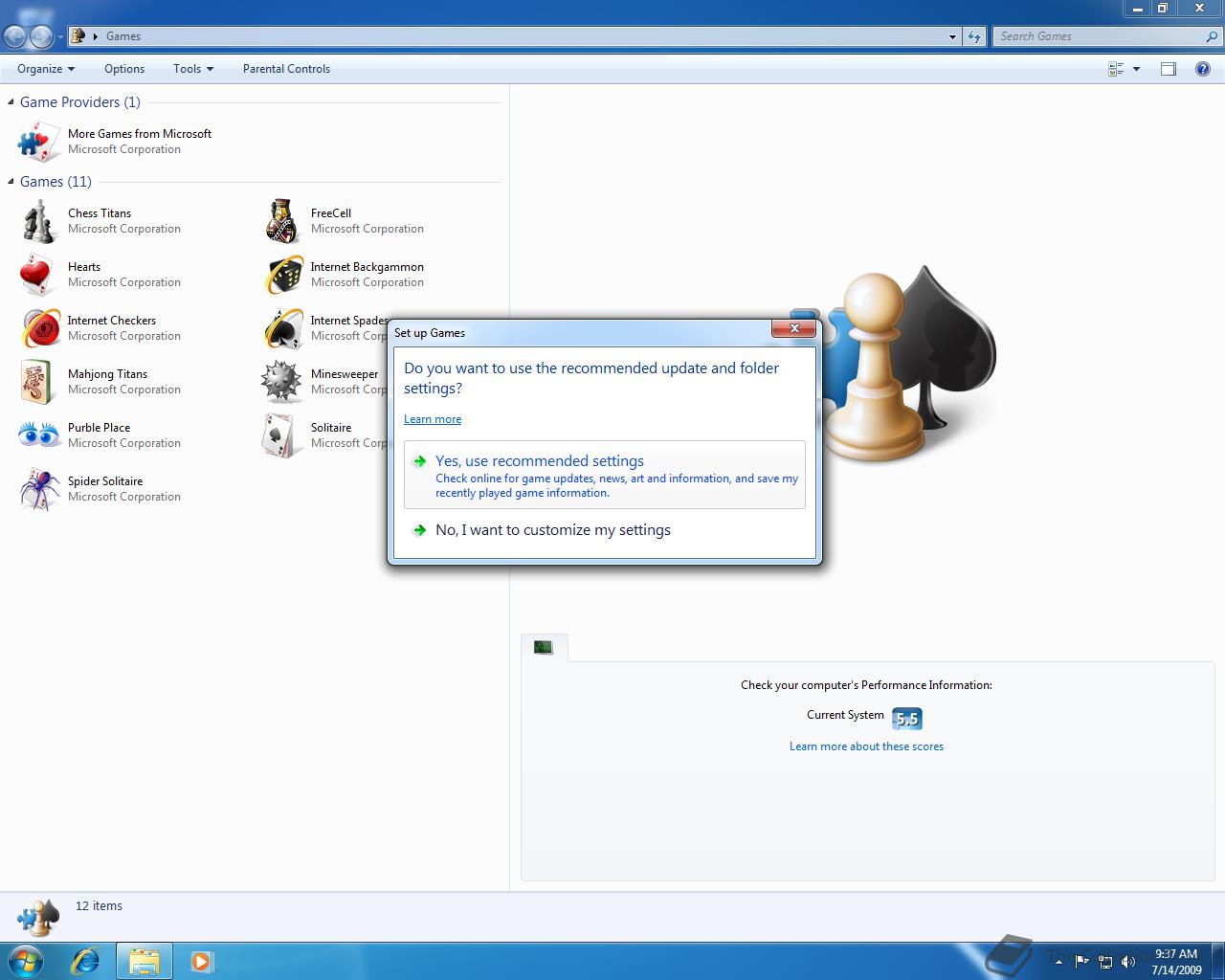Image resolution: width=1225 pixels, height=980 pixels.
Task: Click the Options toolbar item
Action: point(124,69)
